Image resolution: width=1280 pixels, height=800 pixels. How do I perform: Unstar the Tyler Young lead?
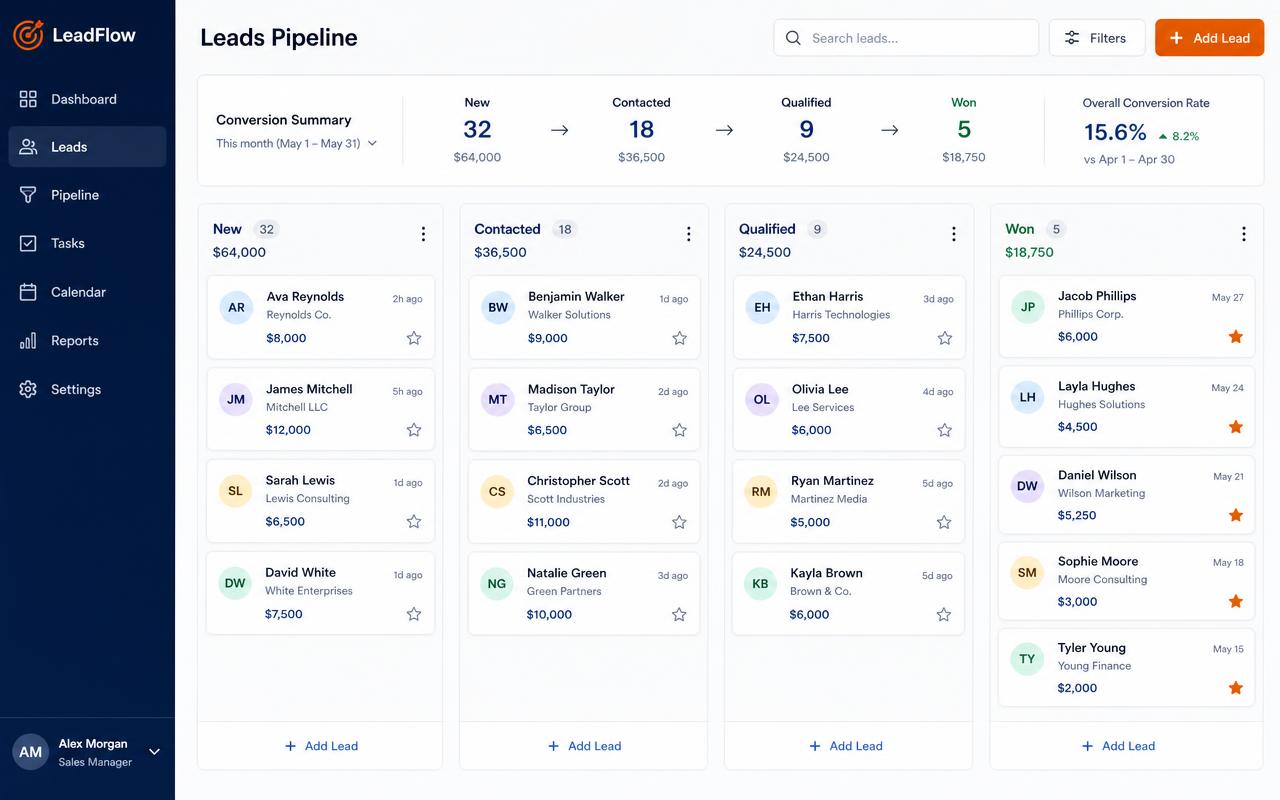tap(1235, 688)
